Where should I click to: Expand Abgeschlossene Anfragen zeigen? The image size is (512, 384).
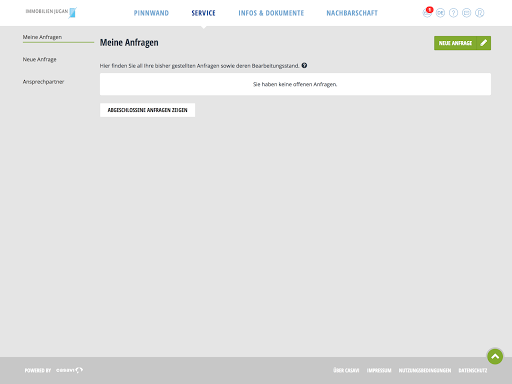point(147,110)
